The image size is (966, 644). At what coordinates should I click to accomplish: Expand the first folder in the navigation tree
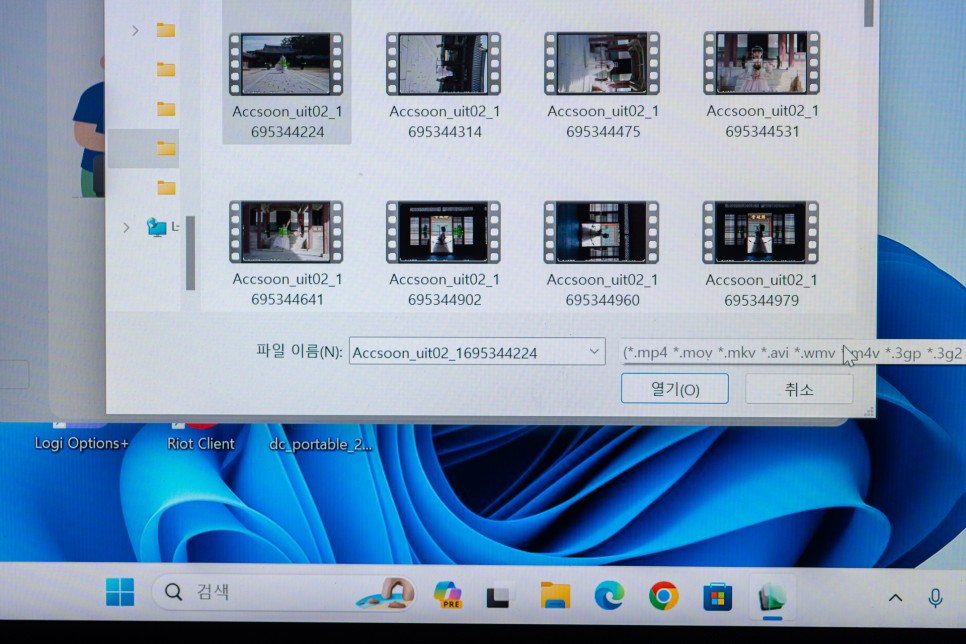click(x=135, y=30)
